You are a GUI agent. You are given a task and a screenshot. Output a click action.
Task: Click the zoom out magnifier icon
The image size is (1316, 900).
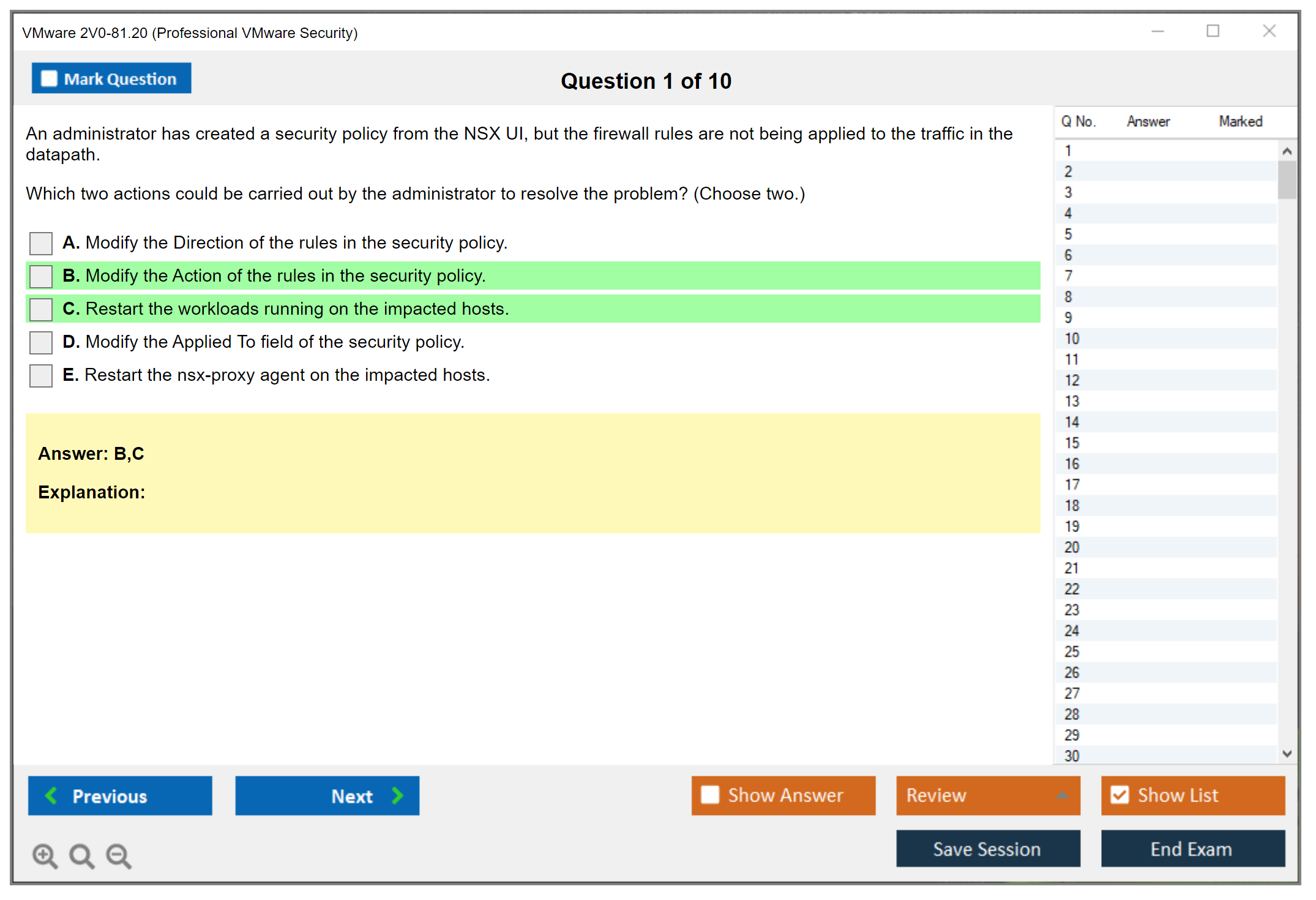pos(118,855)
